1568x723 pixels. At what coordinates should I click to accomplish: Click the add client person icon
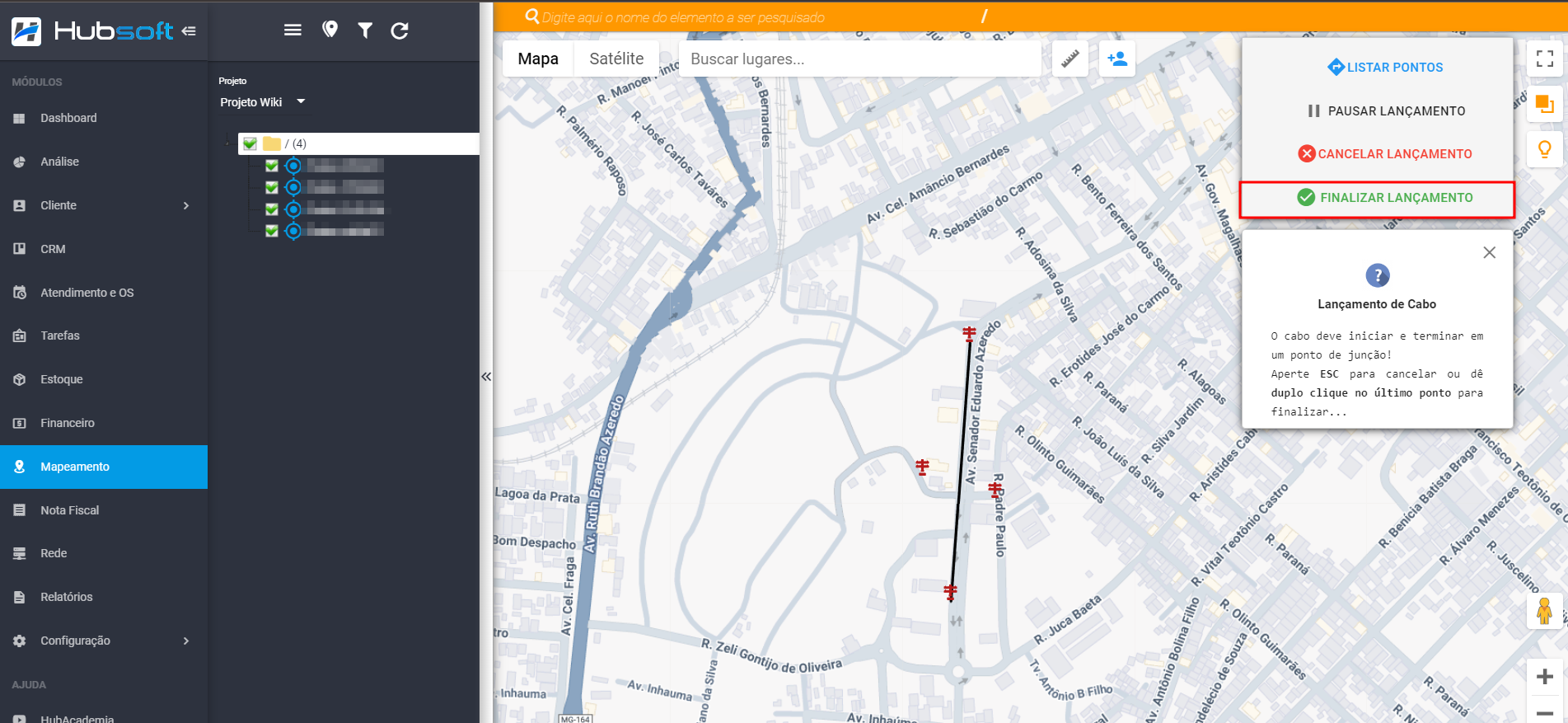pyautogui.click(x=1117, y=59)
